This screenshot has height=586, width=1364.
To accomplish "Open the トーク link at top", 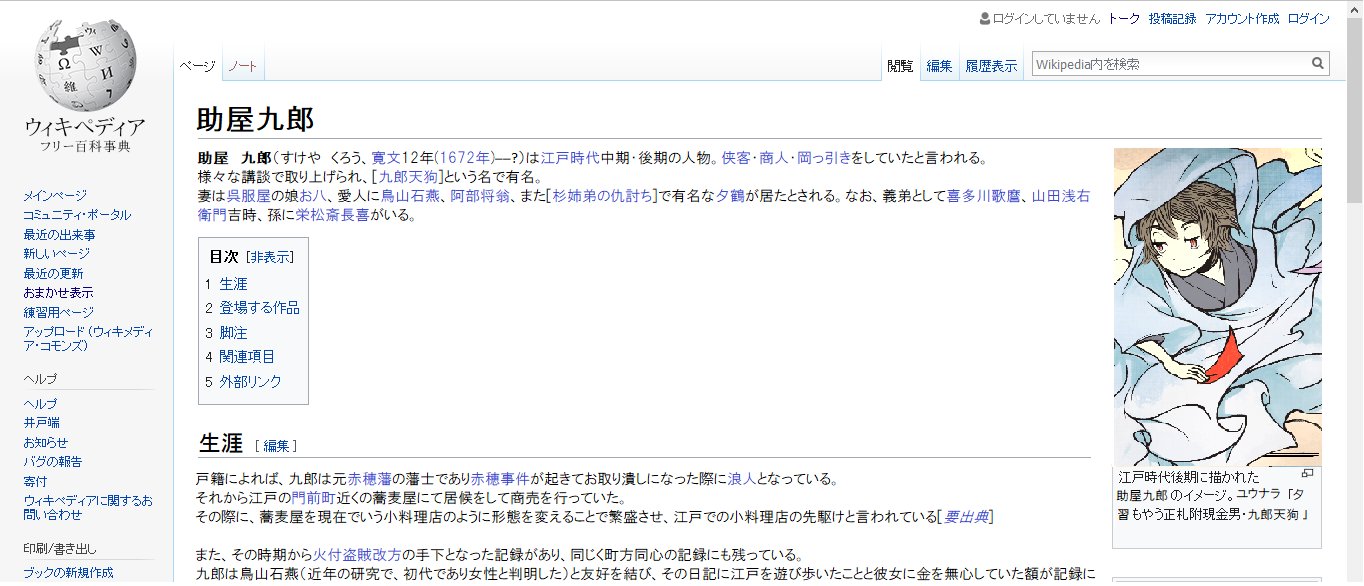I will (x=1124, y=18).
